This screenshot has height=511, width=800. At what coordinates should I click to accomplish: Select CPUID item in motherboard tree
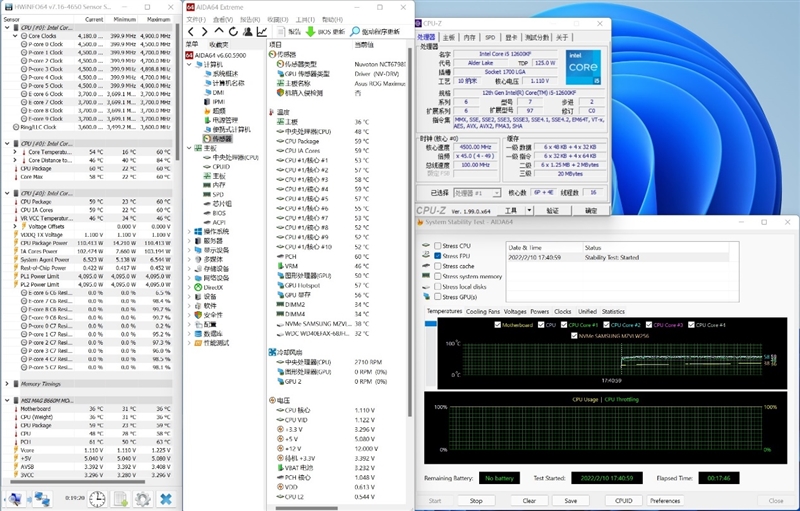click(x=217, y=167)
